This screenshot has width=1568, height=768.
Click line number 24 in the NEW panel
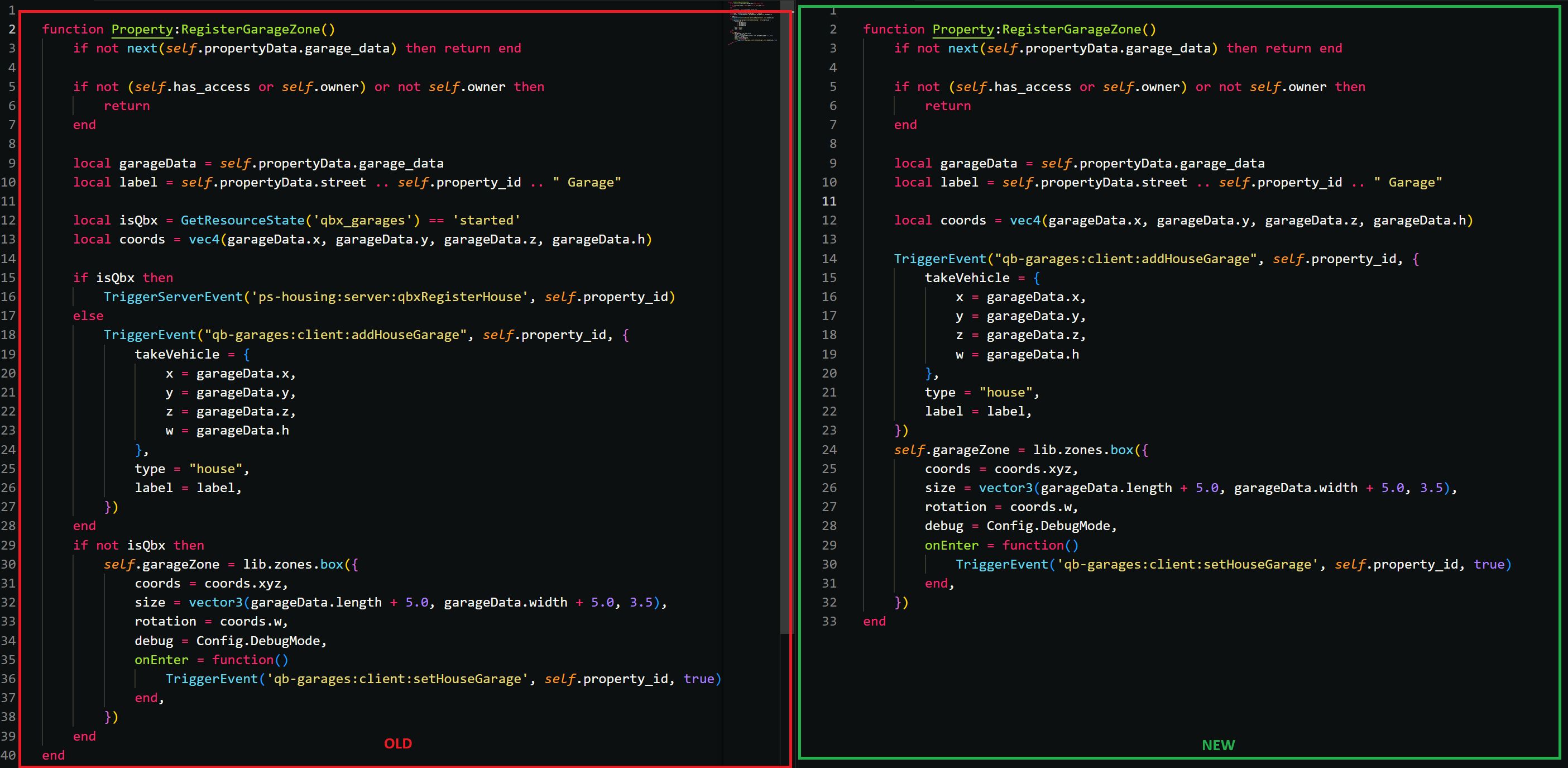829,450
